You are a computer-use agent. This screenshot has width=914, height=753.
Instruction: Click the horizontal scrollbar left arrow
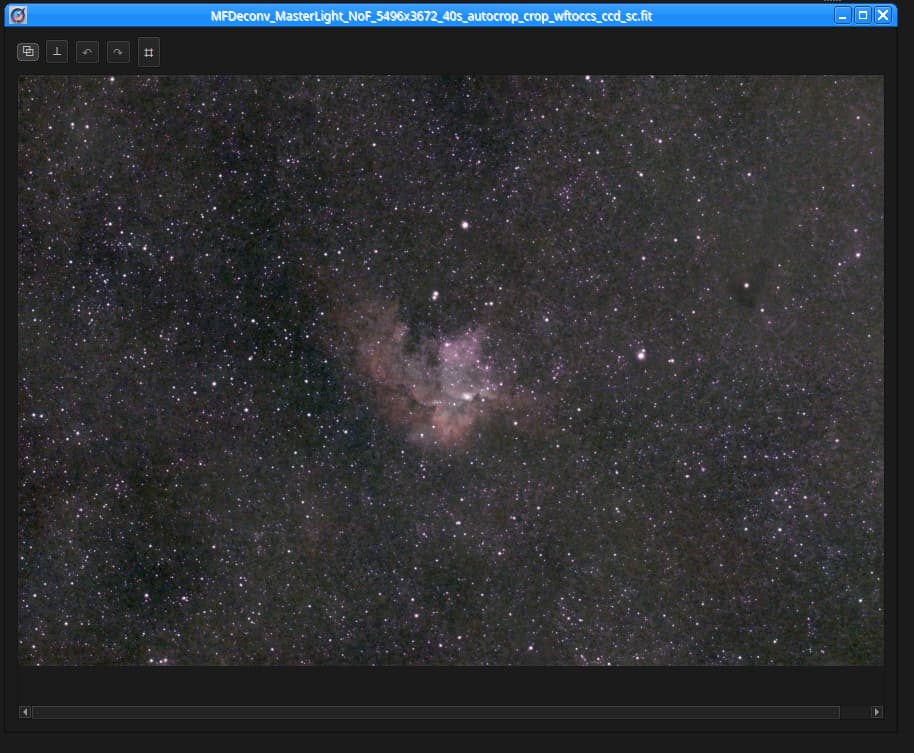click(x=25, y=712)
